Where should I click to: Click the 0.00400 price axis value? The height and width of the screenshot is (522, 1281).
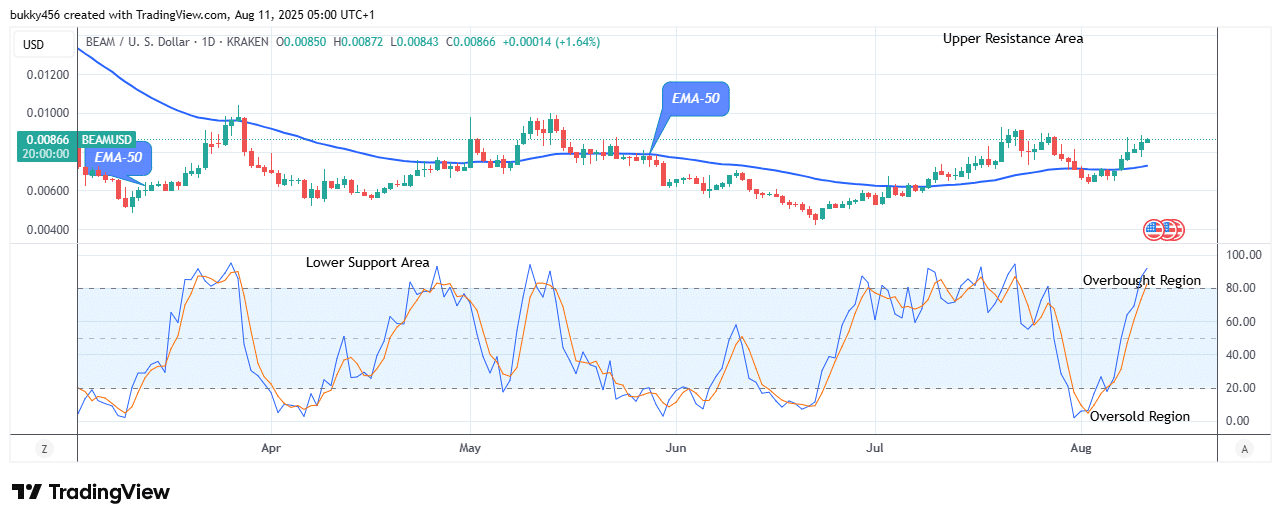(47, 230)
